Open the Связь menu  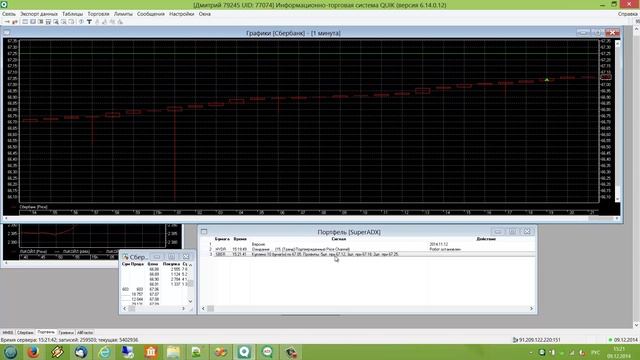tap(9, 14)
